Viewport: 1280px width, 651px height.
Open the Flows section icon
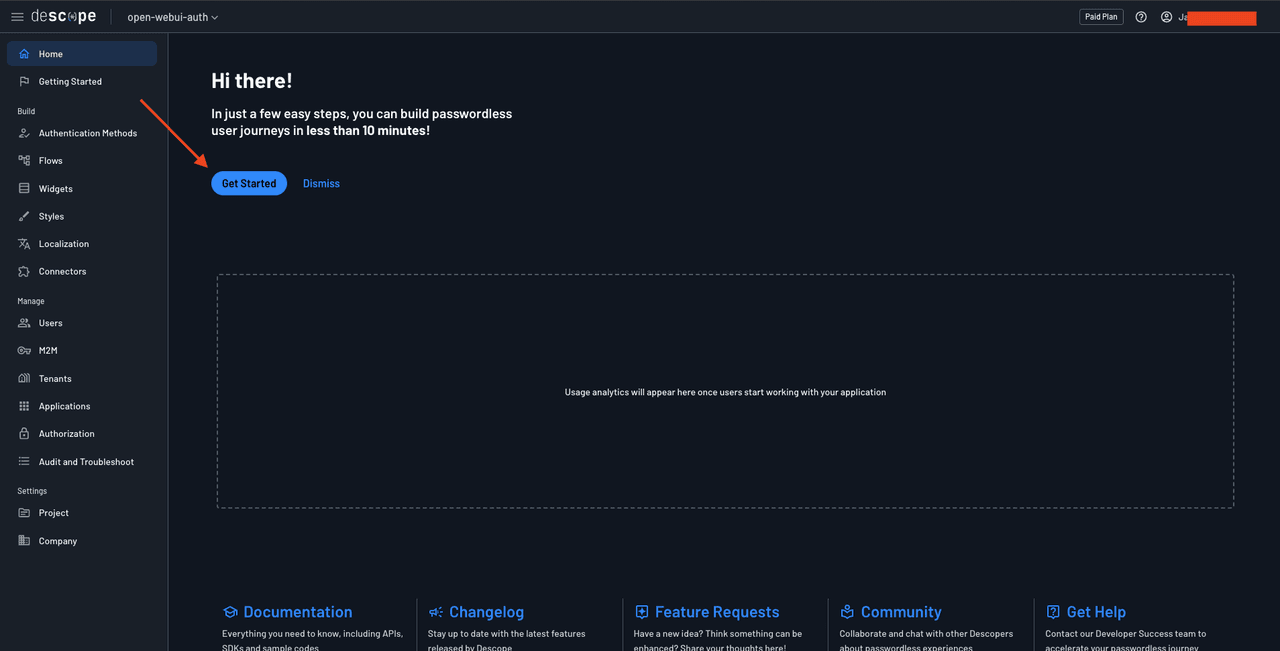click(x=23, y=160)
